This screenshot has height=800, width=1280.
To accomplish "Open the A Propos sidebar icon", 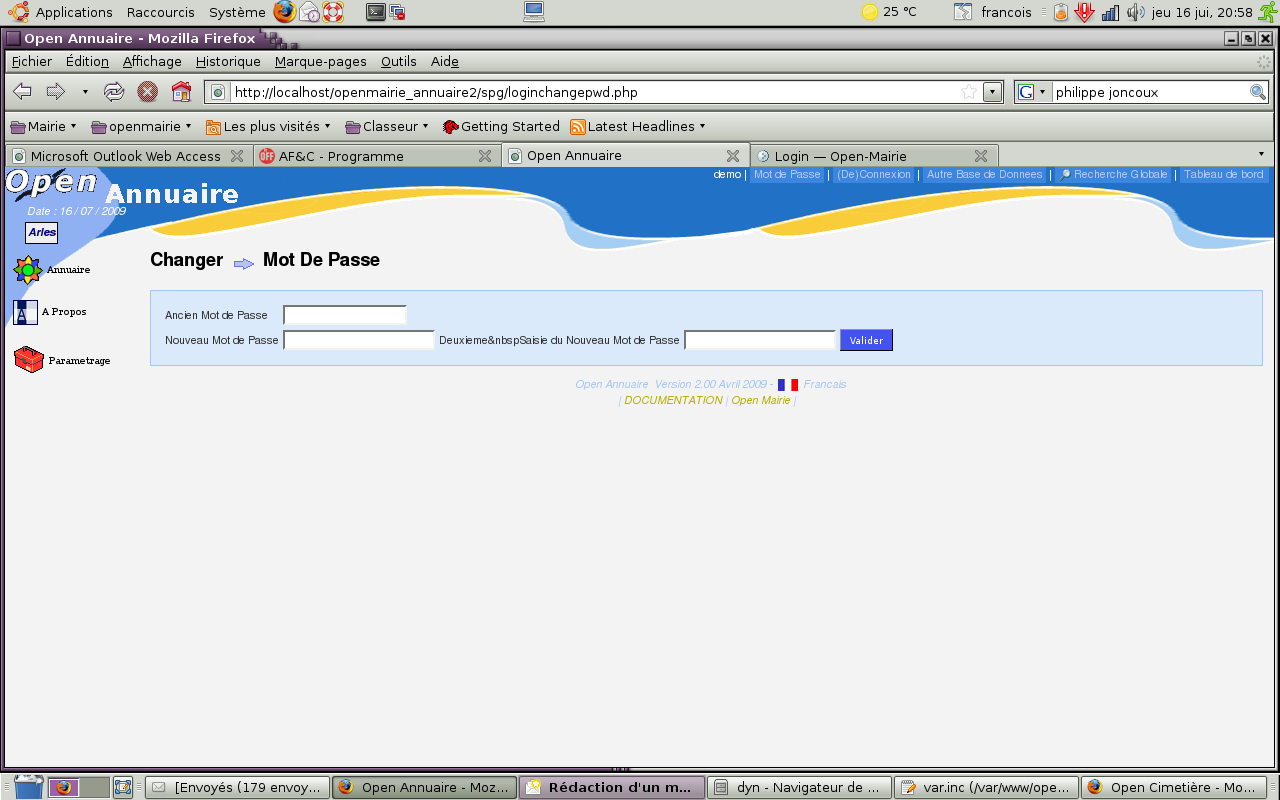I will [26, 312].
